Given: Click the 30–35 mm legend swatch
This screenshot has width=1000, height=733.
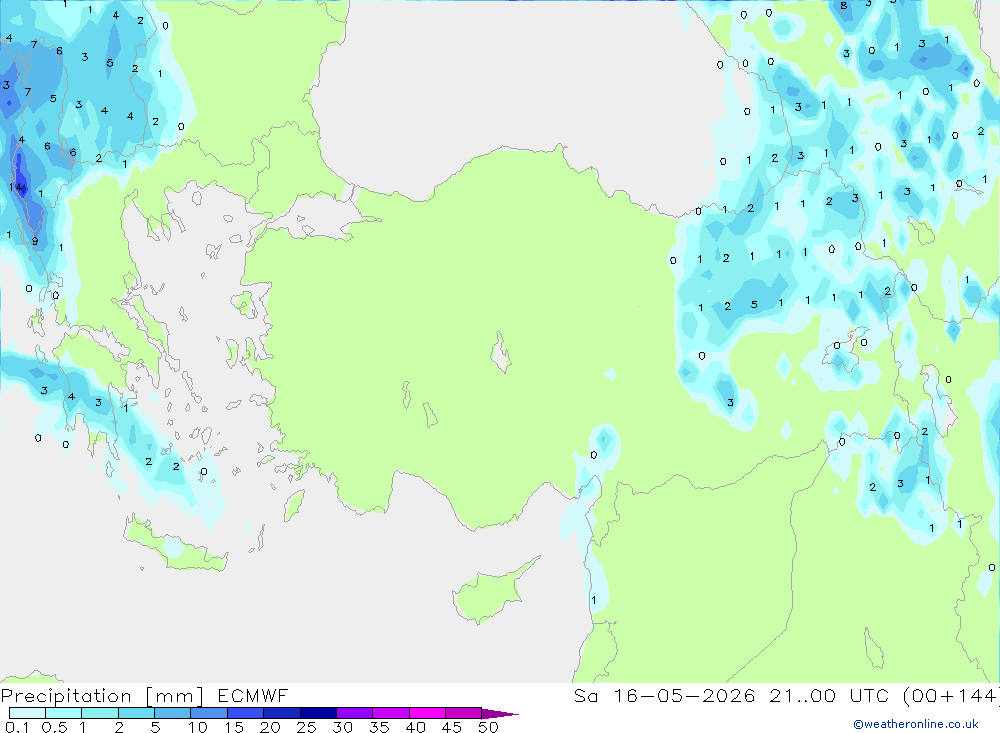Looking at the screenshot, I should 354,713.
